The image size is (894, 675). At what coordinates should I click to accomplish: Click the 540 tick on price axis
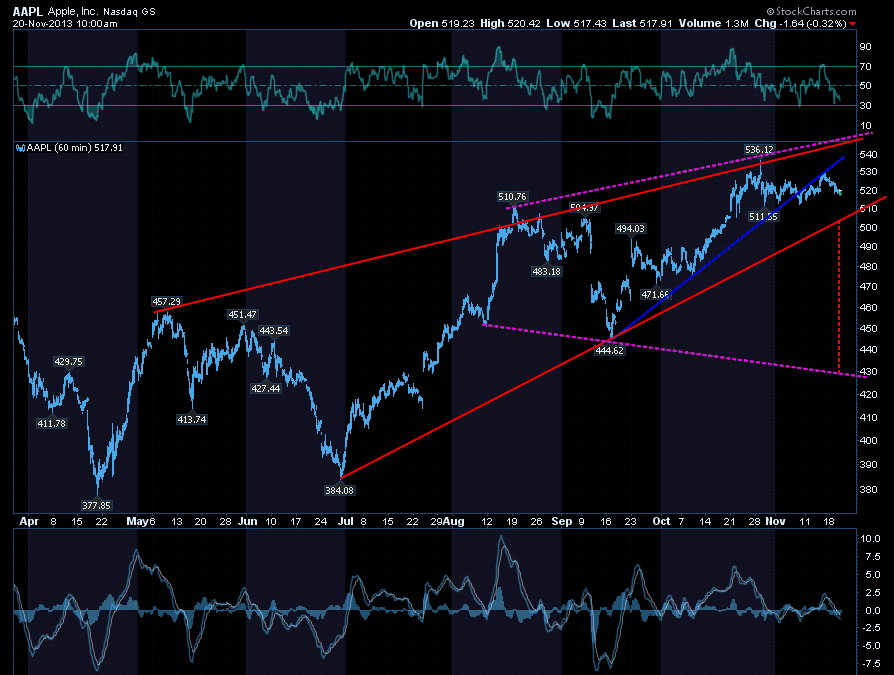tap(868, 154)
